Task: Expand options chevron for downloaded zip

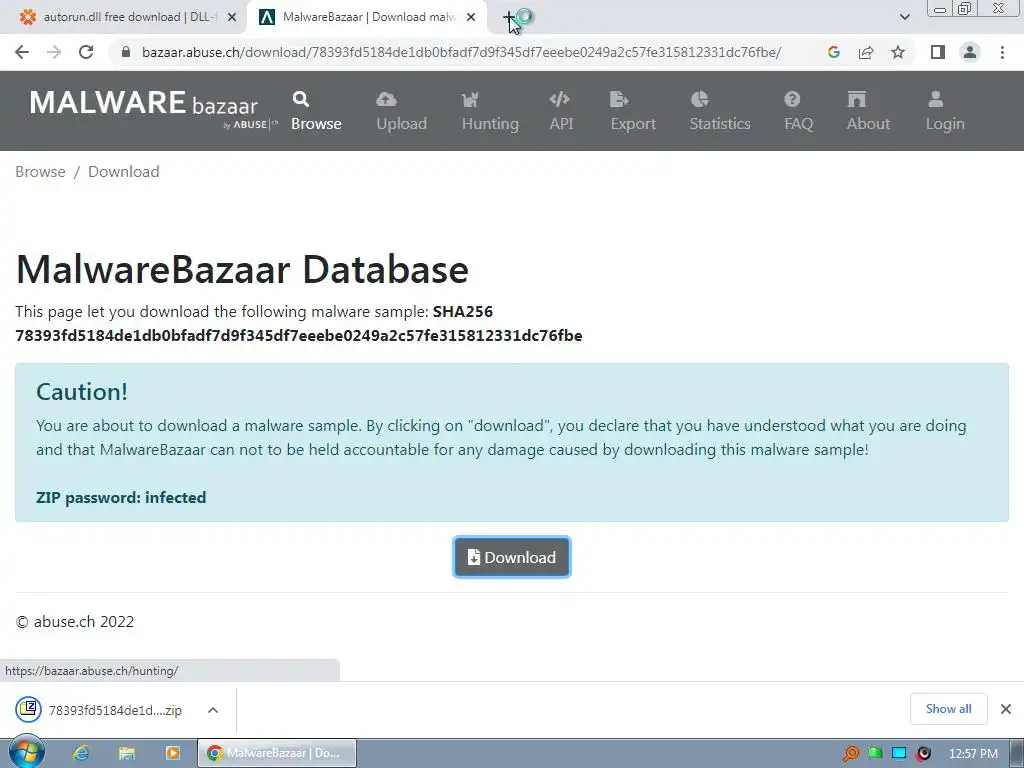Action: click(x=213, y=710)
